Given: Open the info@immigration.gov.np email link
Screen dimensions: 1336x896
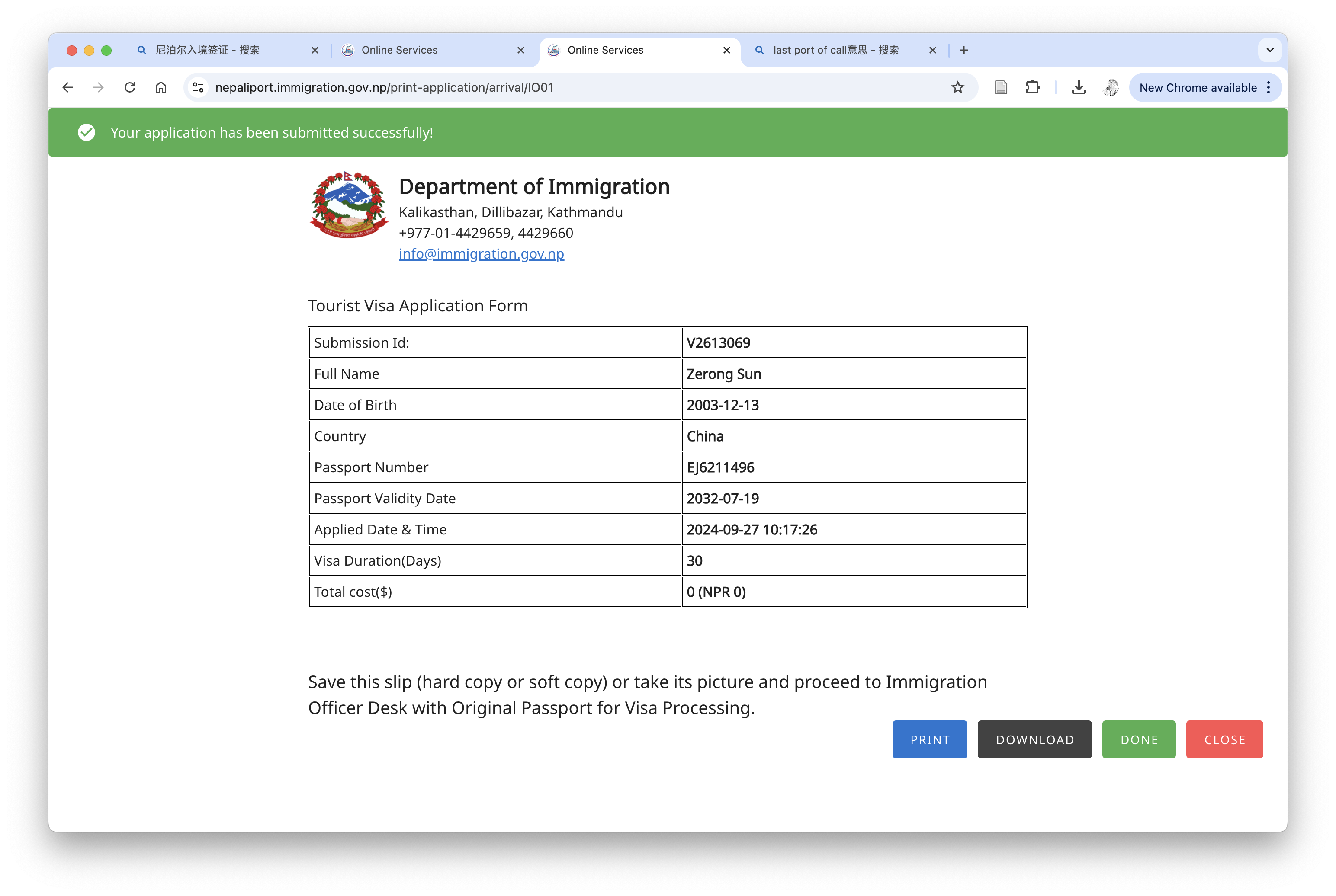Looking at the screenshot, I should click(482, 254).
